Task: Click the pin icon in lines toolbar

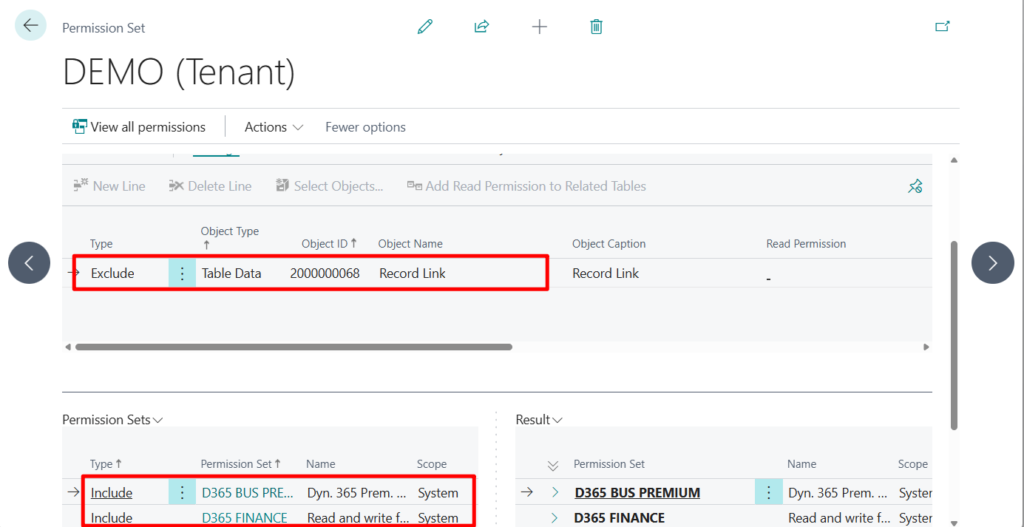Action: click(915, 186)
